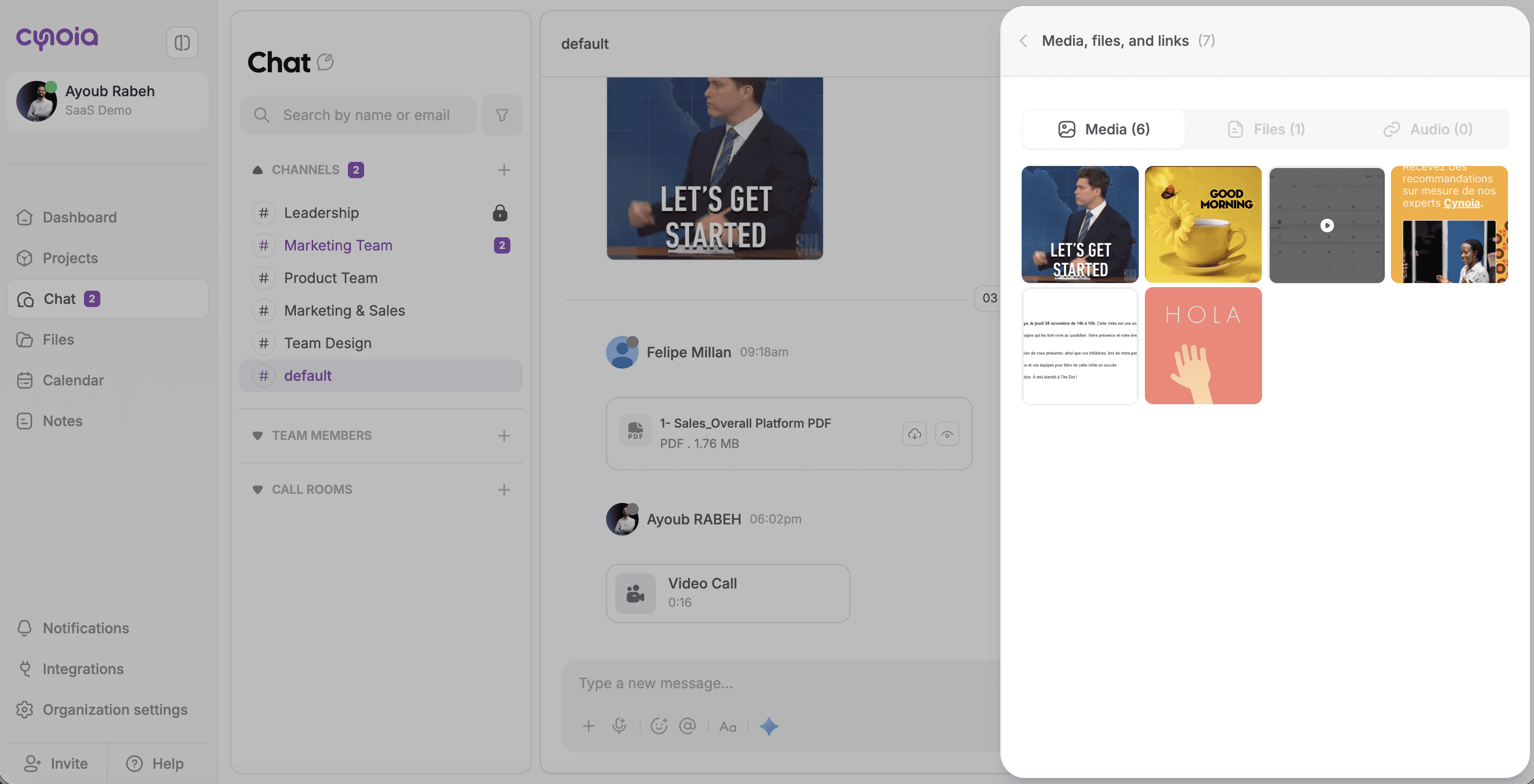
Task: Click the AI sparkle icon in the composer
Action: (x=769, y=725)
